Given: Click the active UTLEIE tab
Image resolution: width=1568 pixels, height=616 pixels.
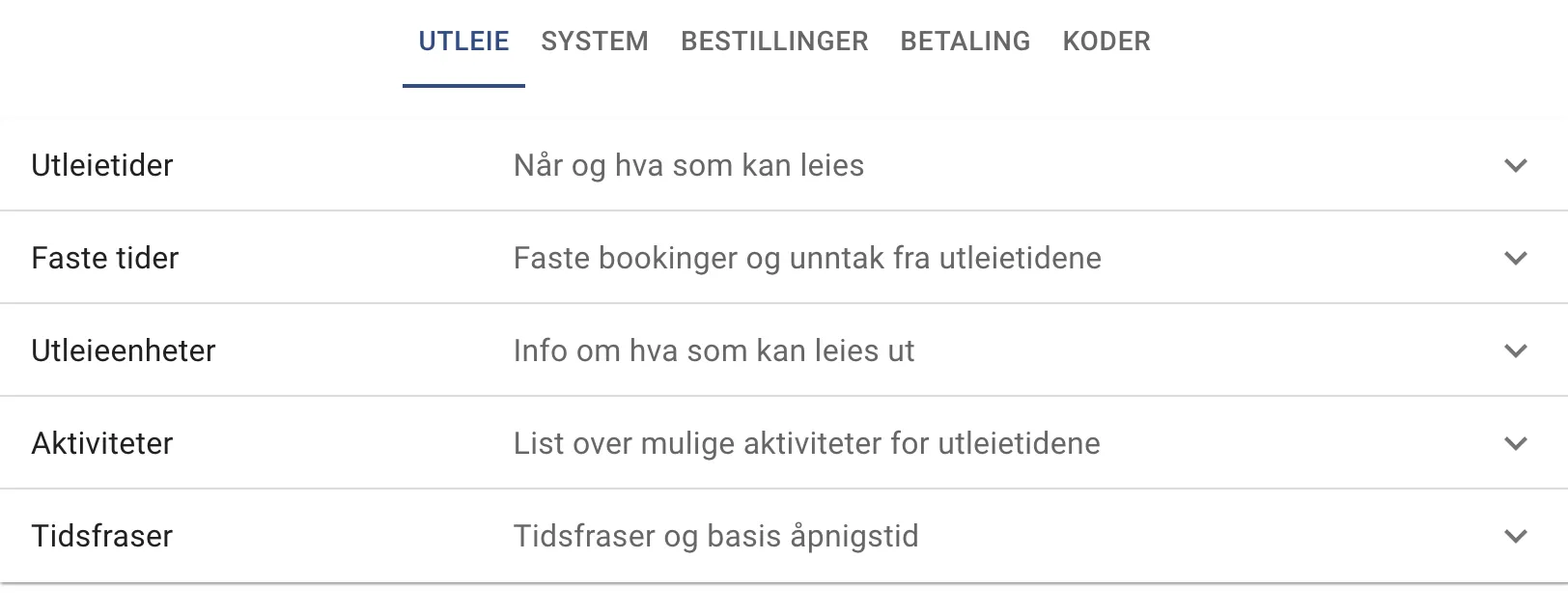Looking at the screenshot, I should tap(464, 41).
